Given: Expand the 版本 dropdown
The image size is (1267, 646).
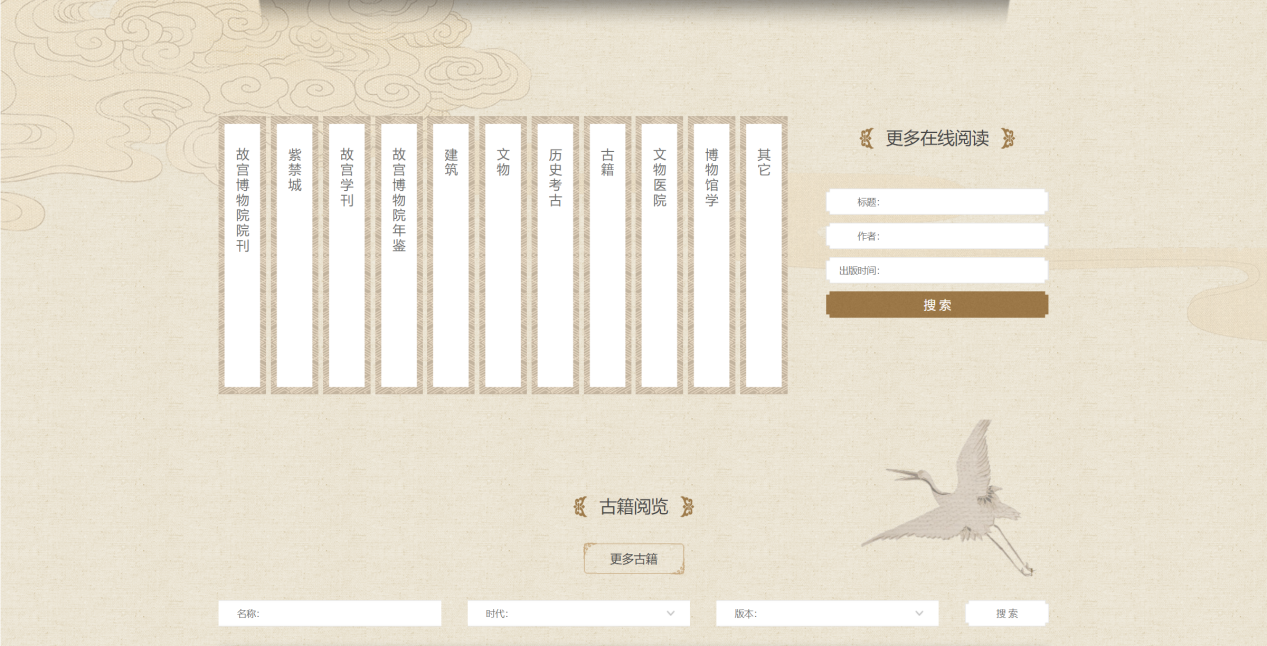Looking at the screenshot, I should coord(827,613).
